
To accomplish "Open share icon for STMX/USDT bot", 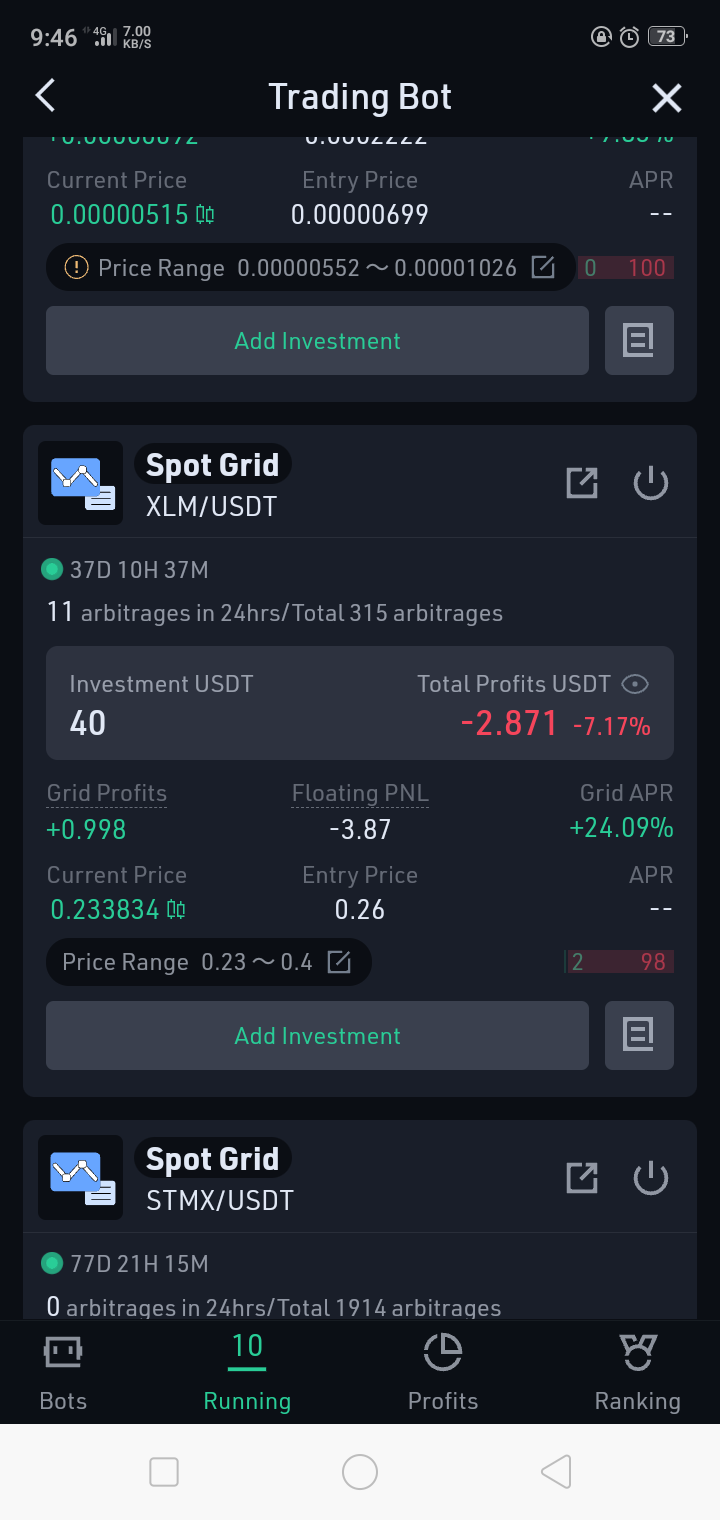I will click(582, 1177).
